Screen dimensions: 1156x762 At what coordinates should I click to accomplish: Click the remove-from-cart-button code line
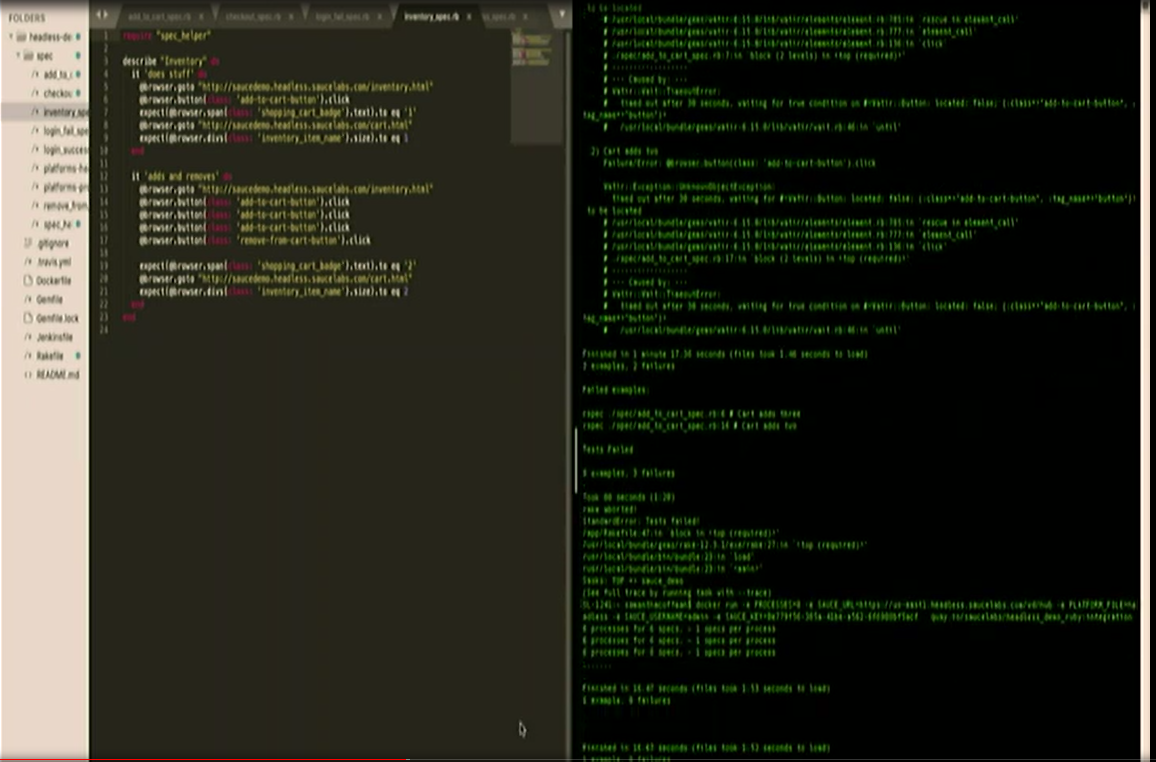pos(255,240)
